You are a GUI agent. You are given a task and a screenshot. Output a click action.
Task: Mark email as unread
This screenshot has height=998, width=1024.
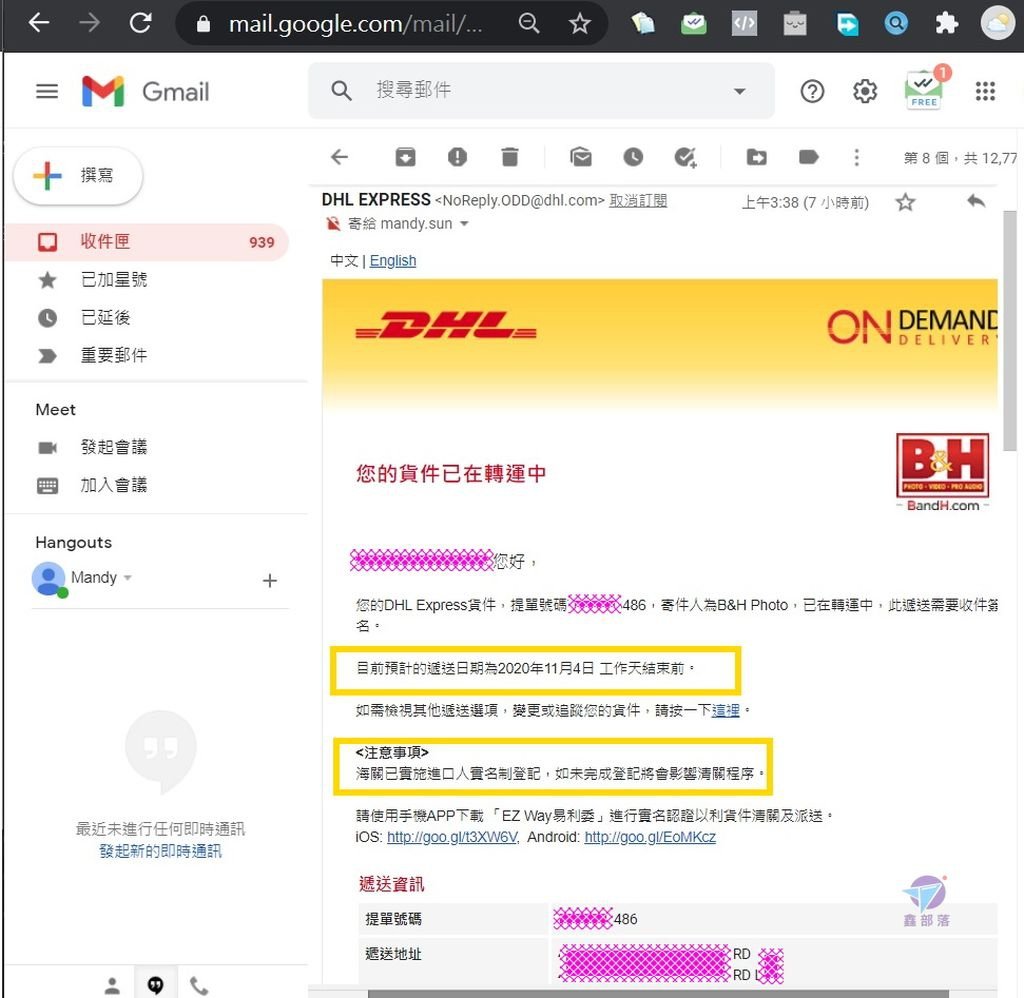[581, 157]
